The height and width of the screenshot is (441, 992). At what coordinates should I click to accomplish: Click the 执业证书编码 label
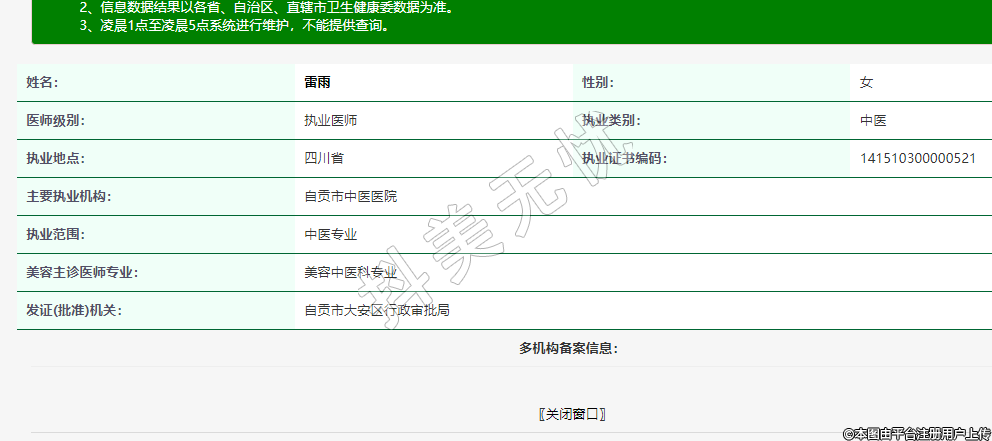tap(624, 159)
